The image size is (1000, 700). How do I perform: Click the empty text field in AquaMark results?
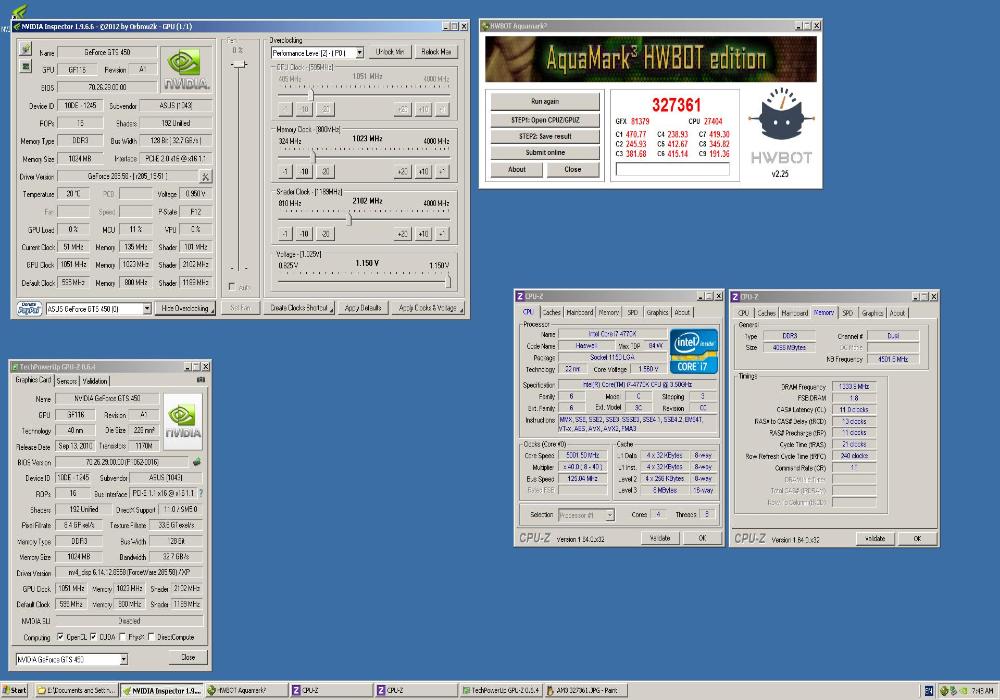coord(672,170)
